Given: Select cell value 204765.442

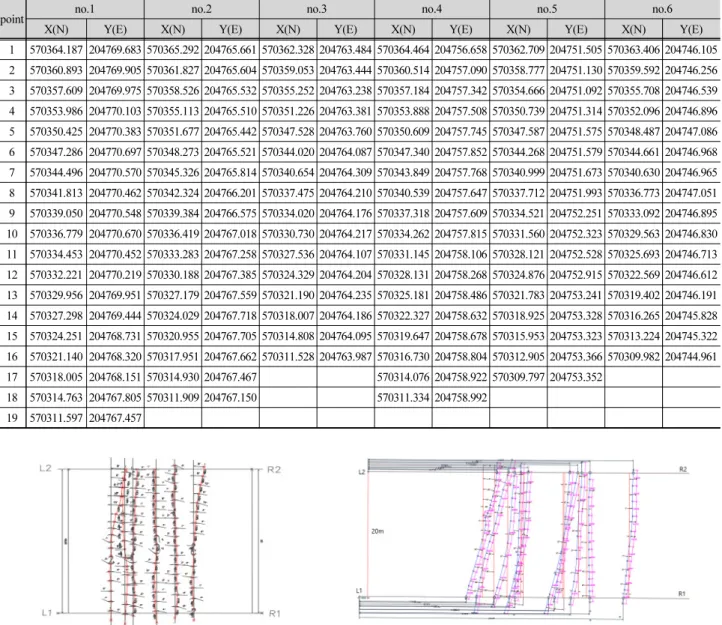Looking at the screenshot, I should (230, 132).
